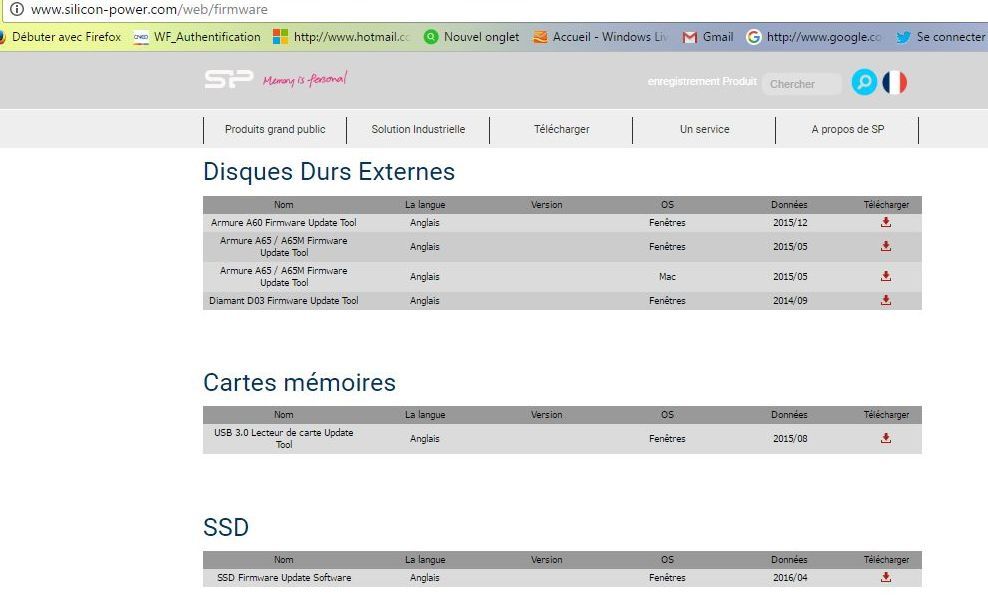Click the 'enregistrement Produit' link
Screen dimensions: 988x607
(x=702, y=81)
